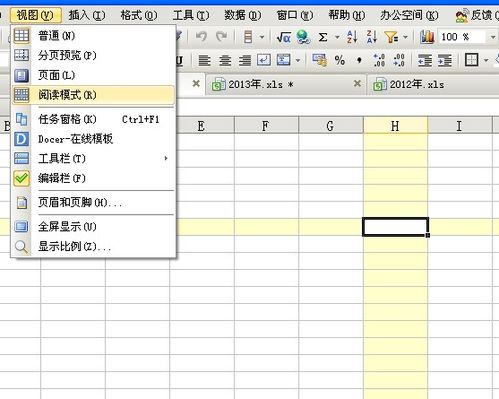This screenshot has width=499, height=399.
Task: Sort ascending A to Z
Action: click(x=352, y=37)
